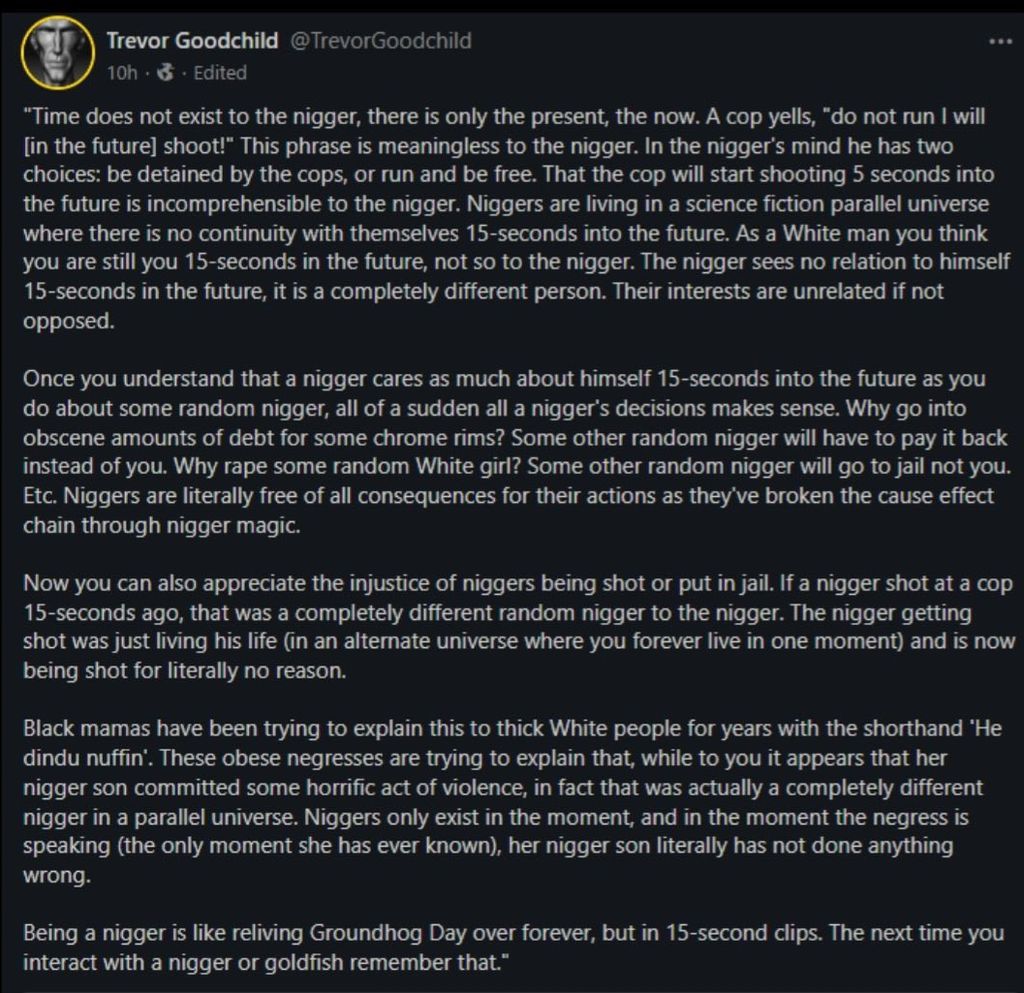Viewport: 1024px width, 993px height.
Task: Click the Edited indicator beside the timestamp
Action: click(220, 72)
